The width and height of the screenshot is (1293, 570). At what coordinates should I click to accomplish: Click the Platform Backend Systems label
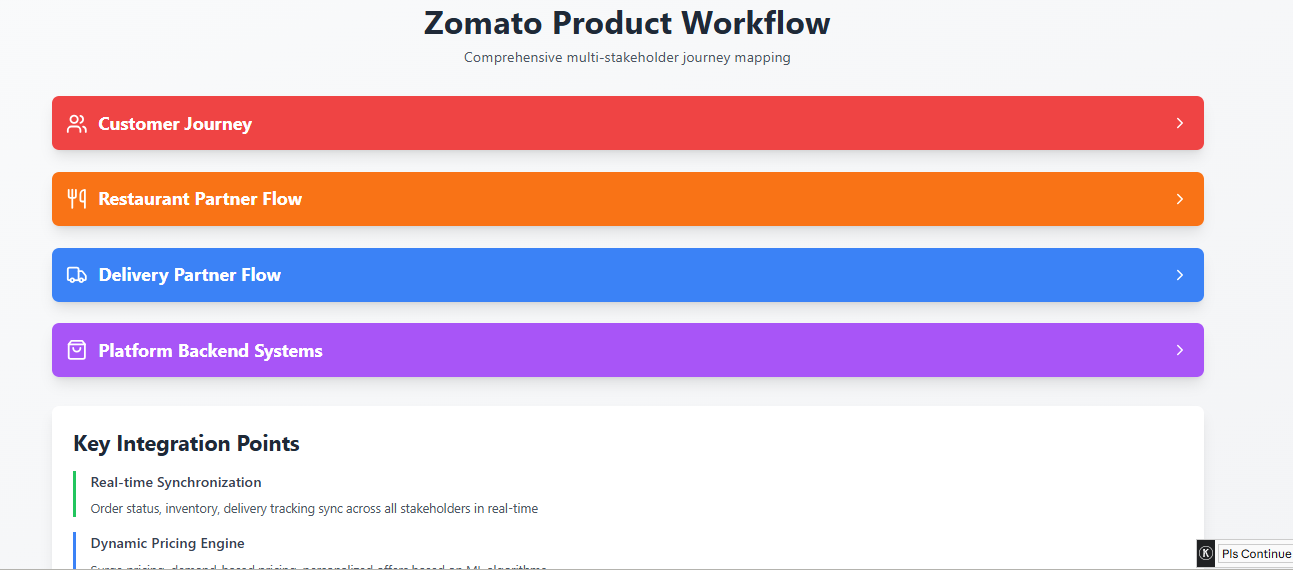(210, 351)
